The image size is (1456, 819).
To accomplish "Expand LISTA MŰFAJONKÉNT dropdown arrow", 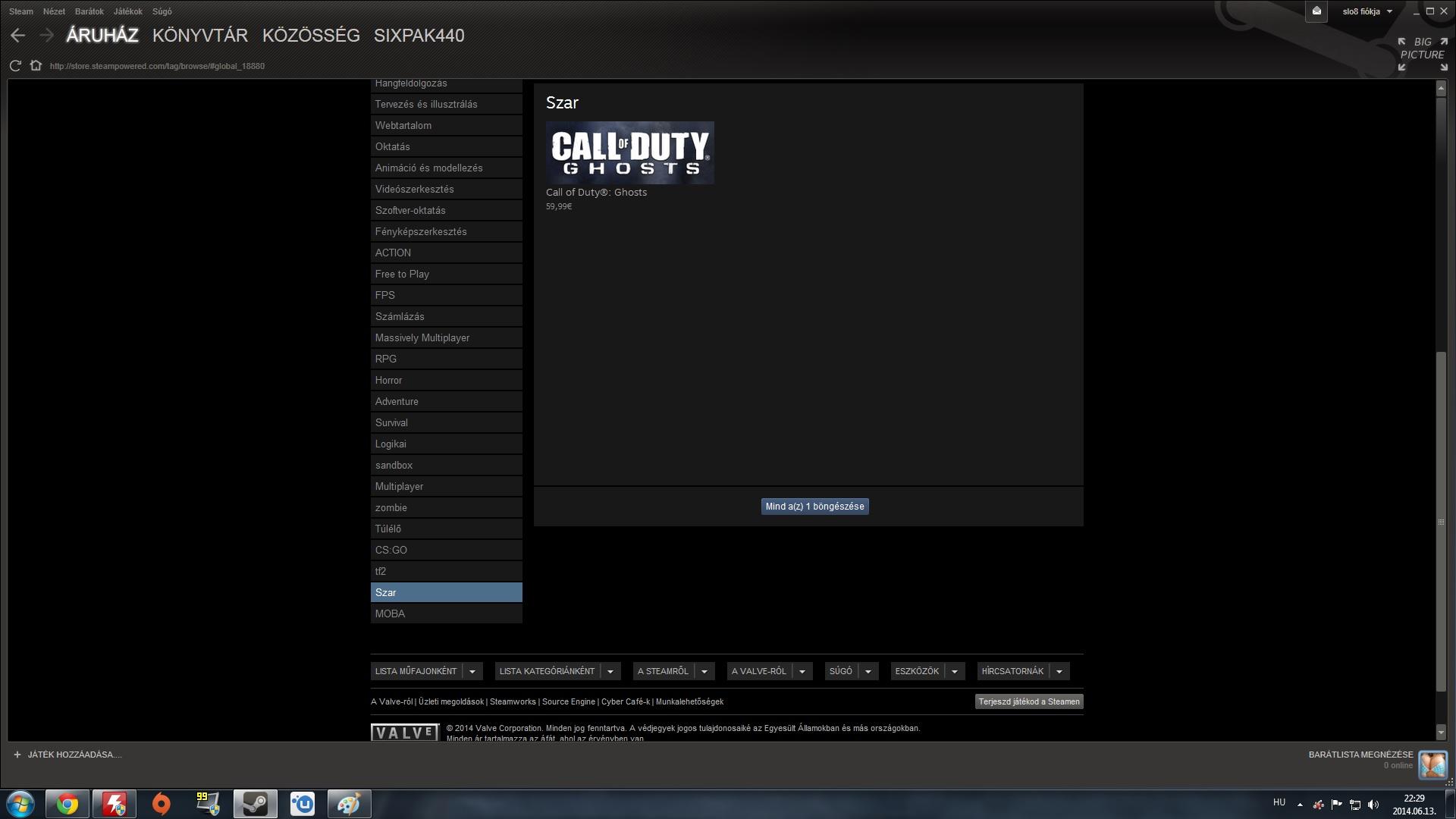I will (x=472, y=671).
